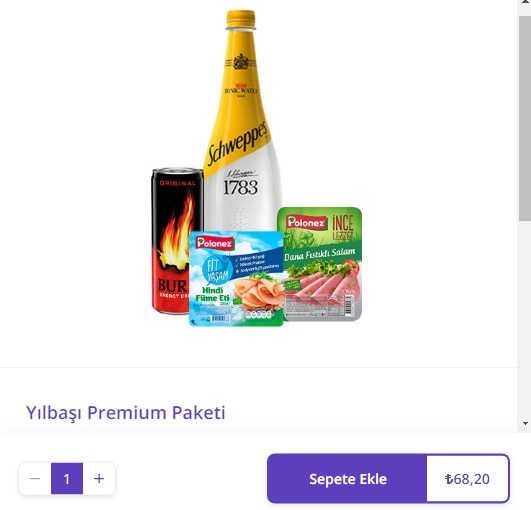This screenshot has height=510, width=531.
Task: Decrease quantity with the minus button
Action: click(35, 479)
